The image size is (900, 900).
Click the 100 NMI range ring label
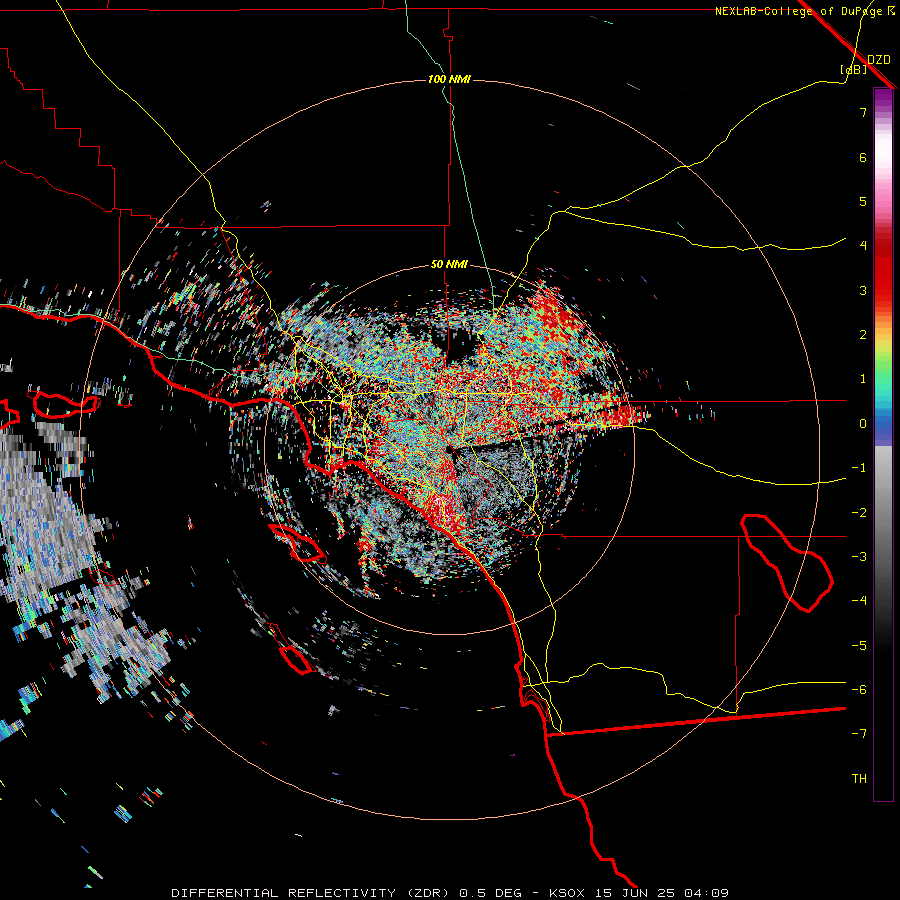pyautogui.click(x=449, y=79)
